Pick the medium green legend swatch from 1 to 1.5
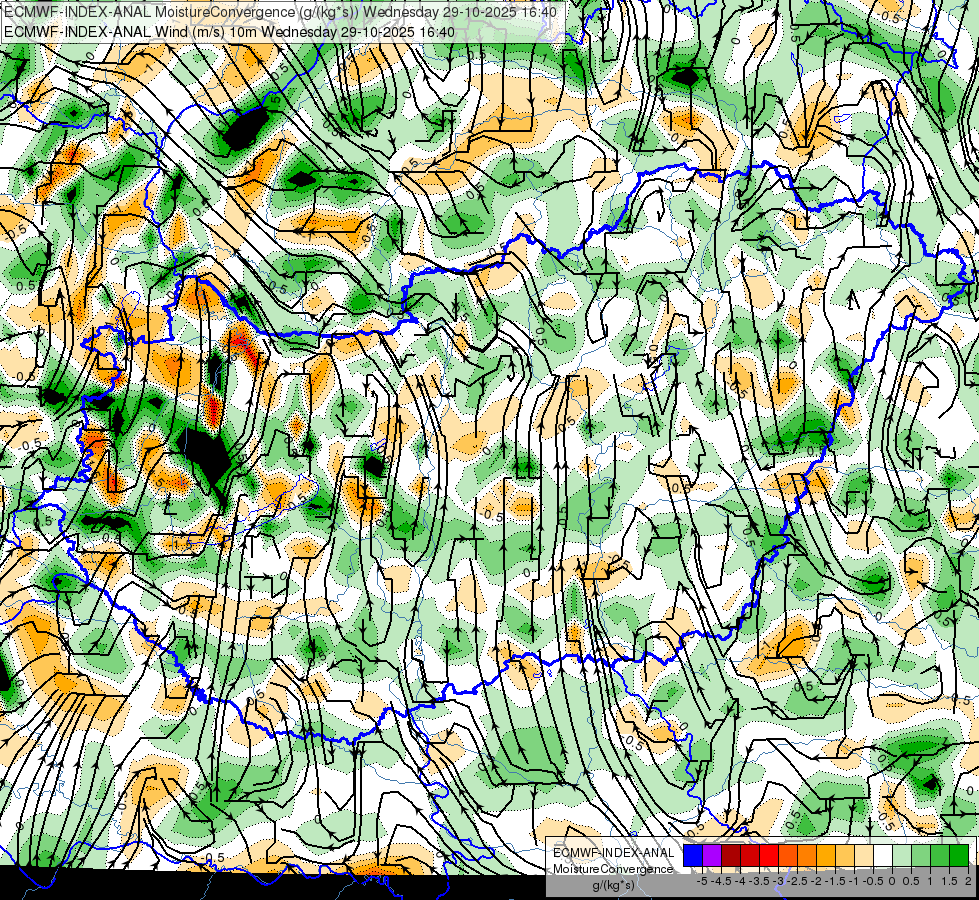Viewport: 979px width, 900px height. tap(940, 856)
